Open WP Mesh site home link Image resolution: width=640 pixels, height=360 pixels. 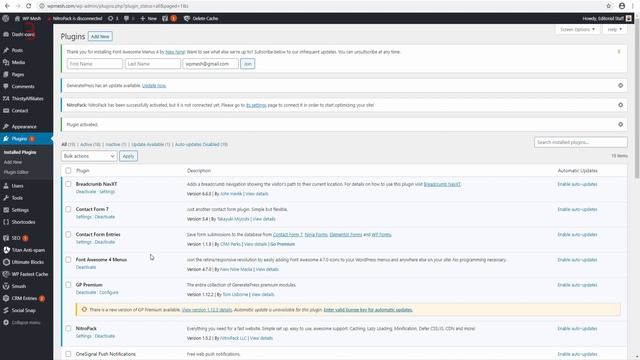tap(28, 18)
